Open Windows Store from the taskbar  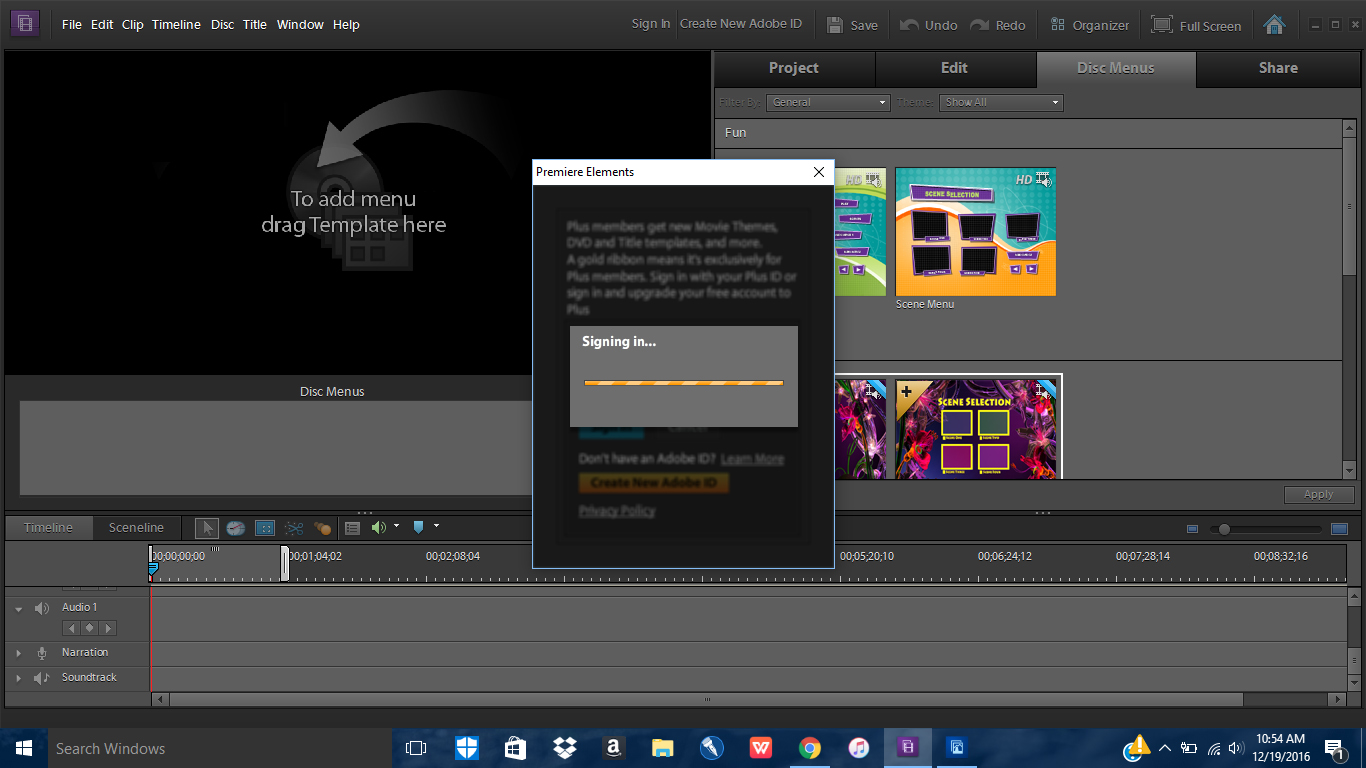[x=515, y=747]
